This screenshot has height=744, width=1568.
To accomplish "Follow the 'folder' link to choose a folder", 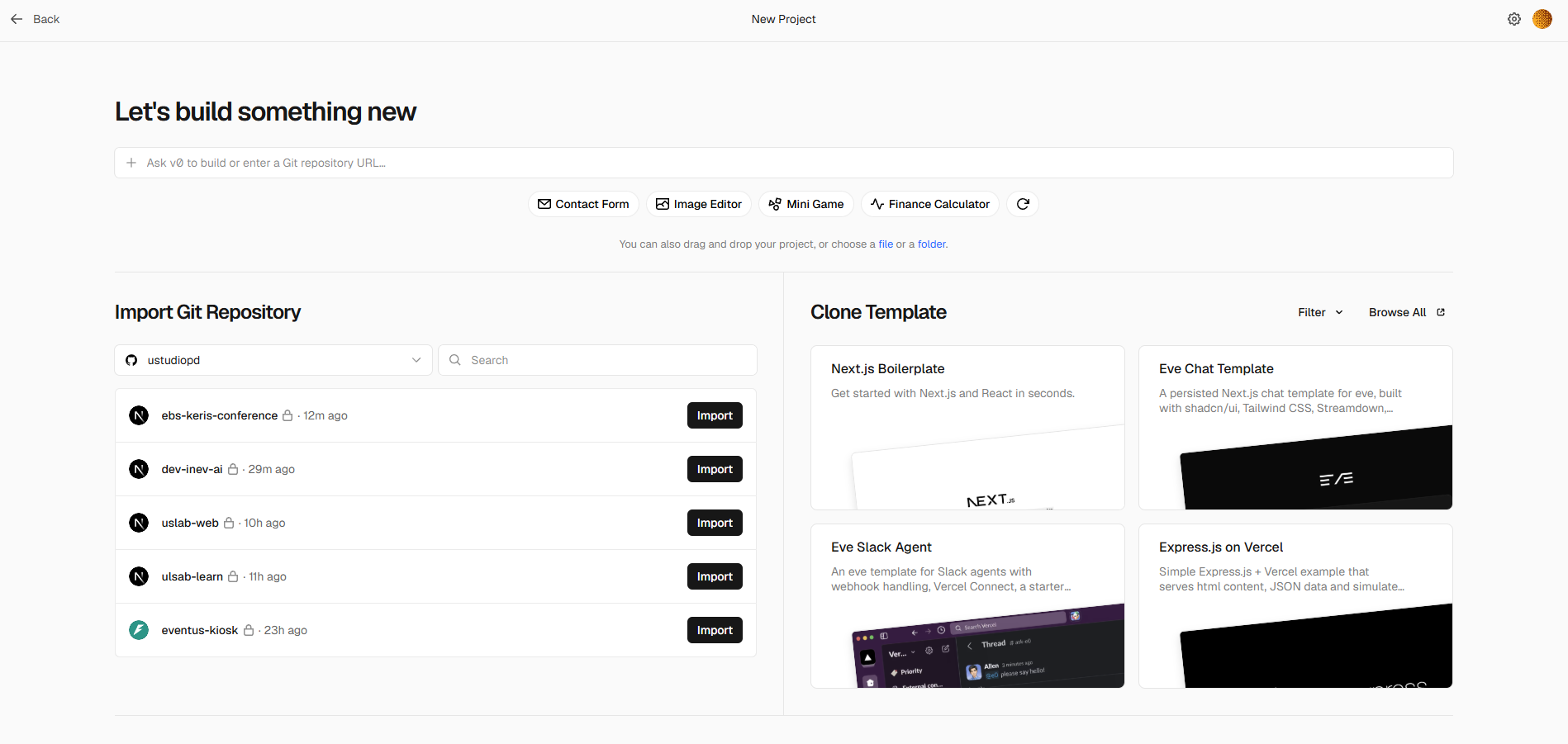I will point(932,244).
